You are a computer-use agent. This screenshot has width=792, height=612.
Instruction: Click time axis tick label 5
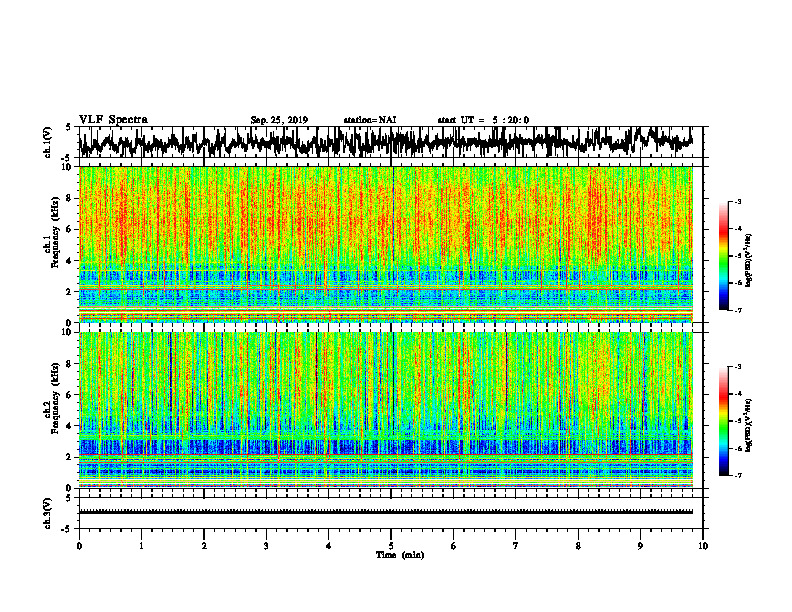[x=391, y=546]
